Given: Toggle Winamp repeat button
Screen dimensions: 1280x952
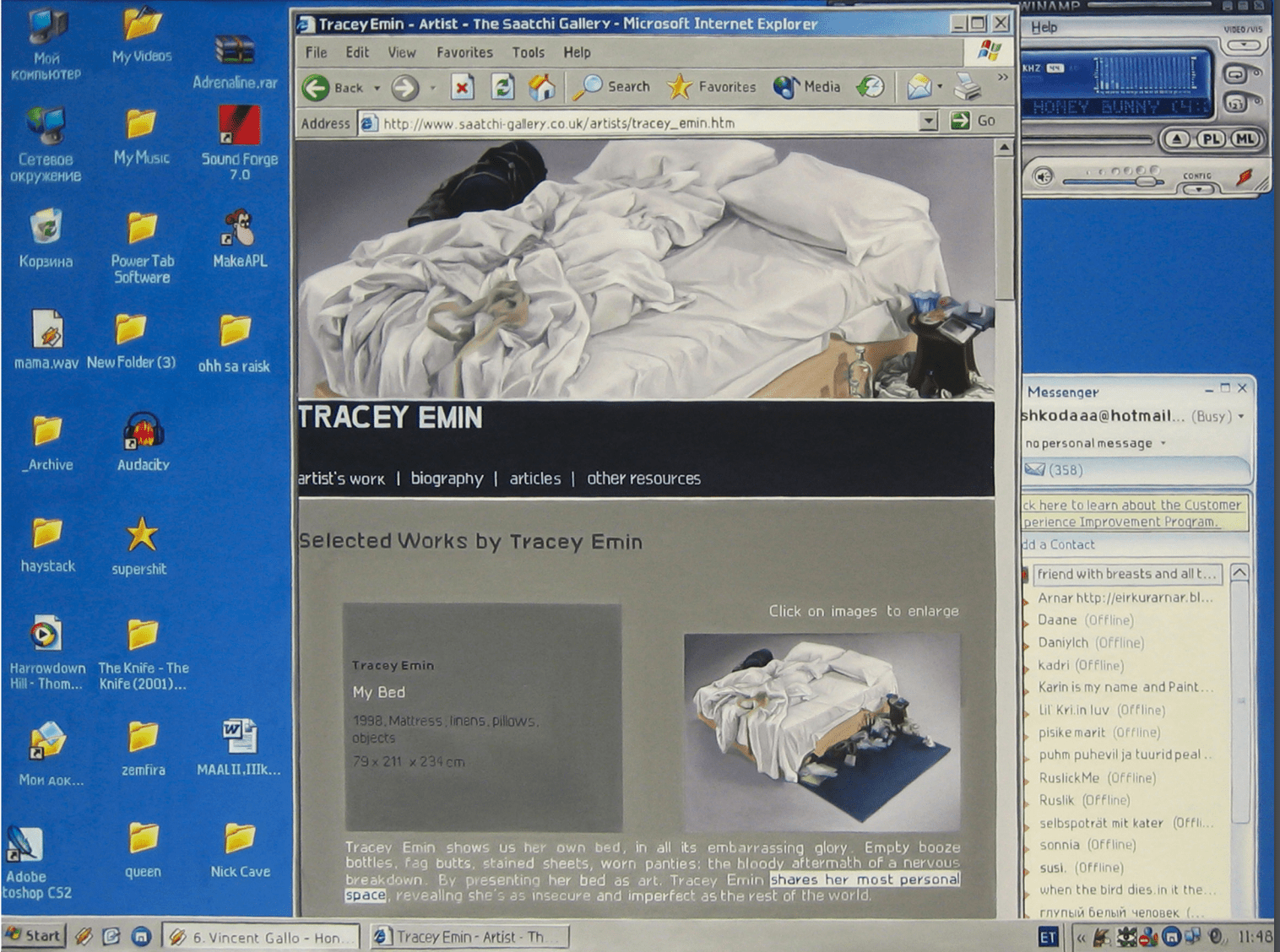Looking at the screenshot, I should pyautogui.click(x=1235, y=74).
